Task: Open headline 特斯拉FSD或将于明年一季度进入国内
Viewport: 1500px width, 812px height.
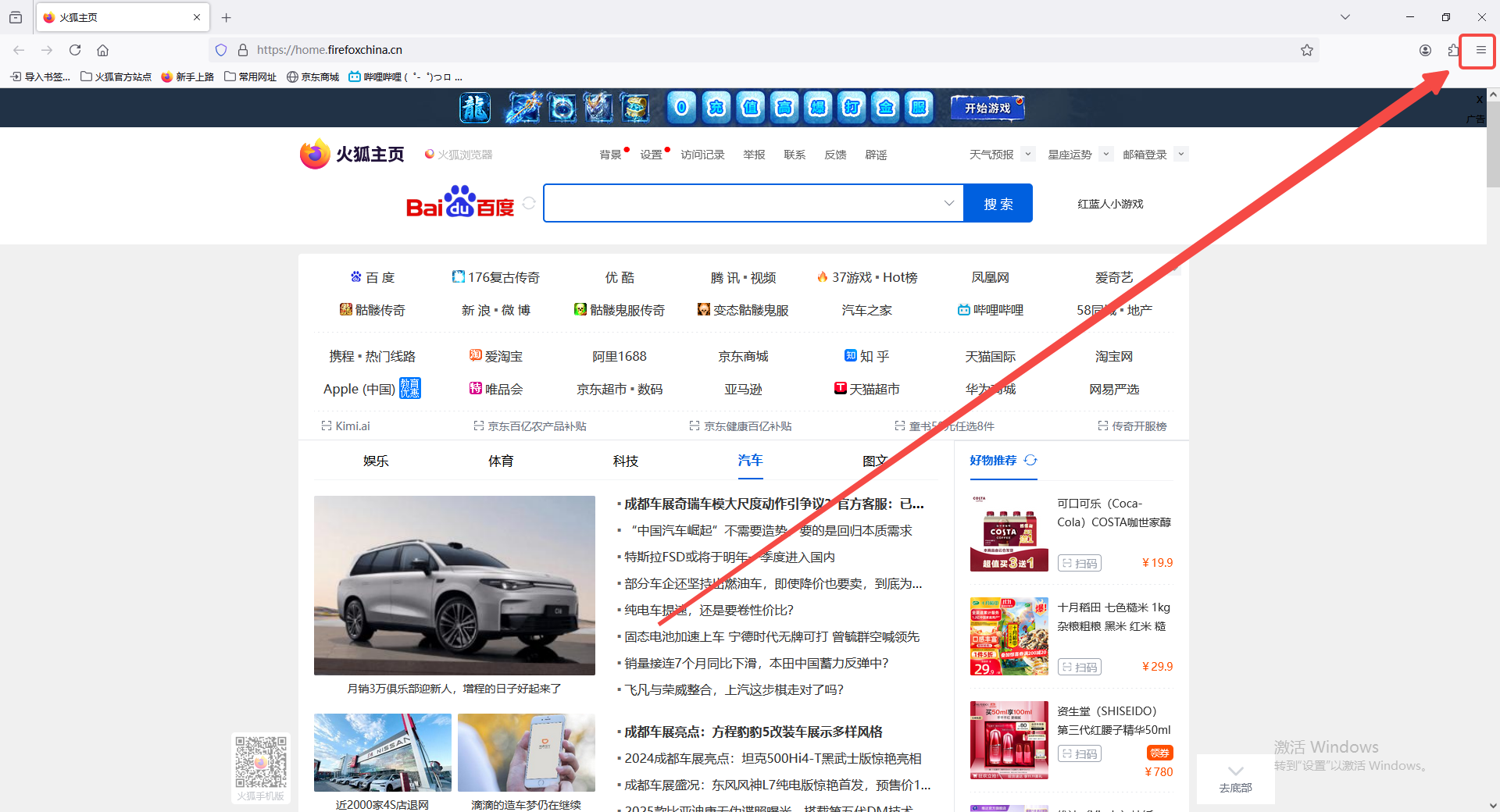Action: click(x=730, y=557)
